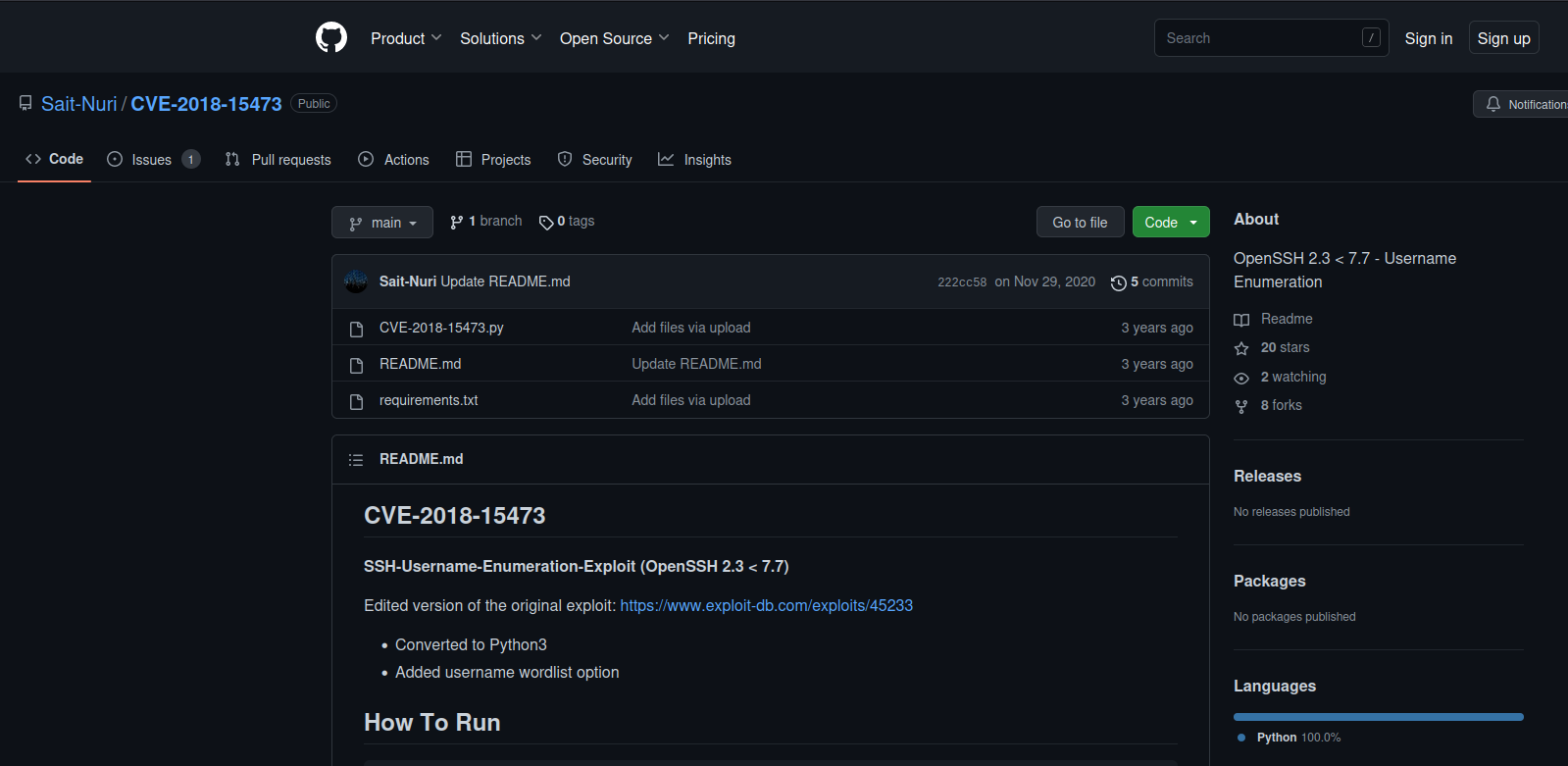Open the Releases section heading
This screenshot has height=766, width=1568.
[1267, 476]
